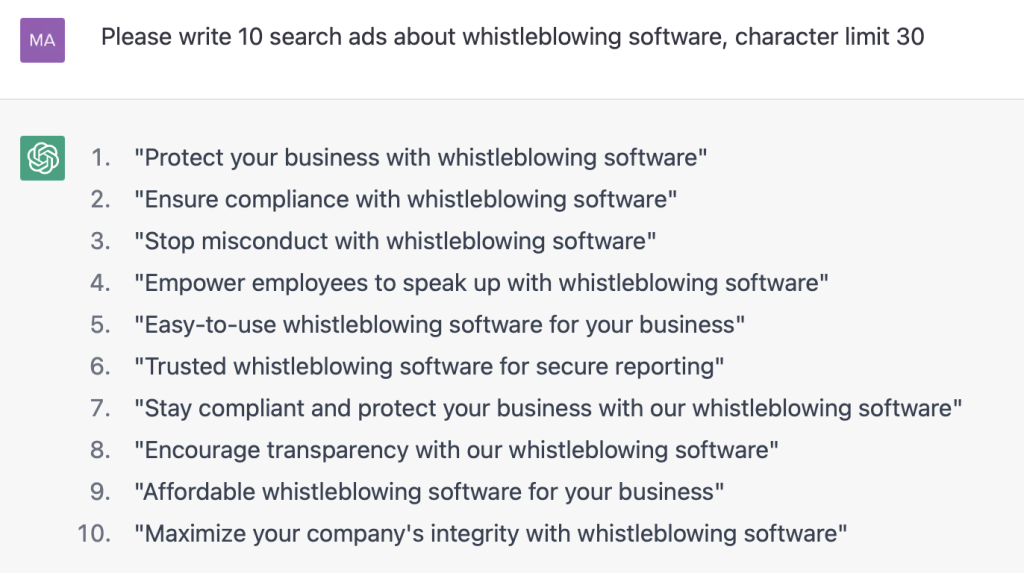Click ad 8 "Encourage transparency" line
The image size is (1024, 573).
tap(456, 451)
